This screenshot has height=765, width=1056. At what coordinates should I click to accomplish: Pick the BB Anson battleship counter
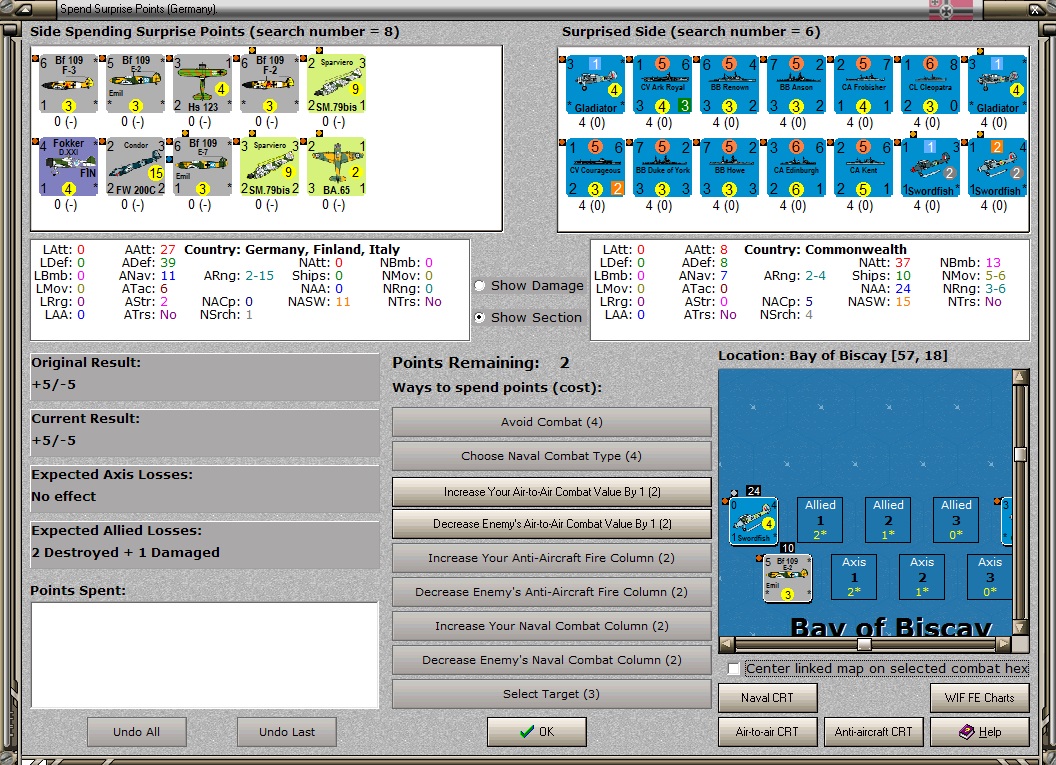coord(797,84)
